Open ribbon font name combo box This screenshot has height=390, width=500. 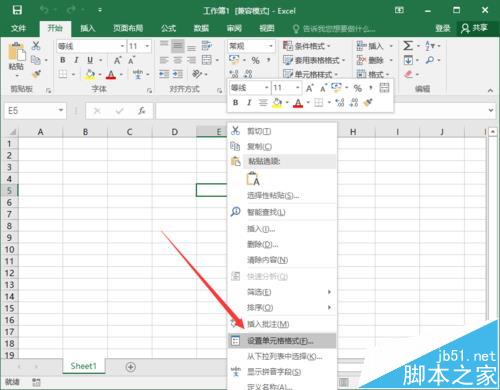(91, 46)
